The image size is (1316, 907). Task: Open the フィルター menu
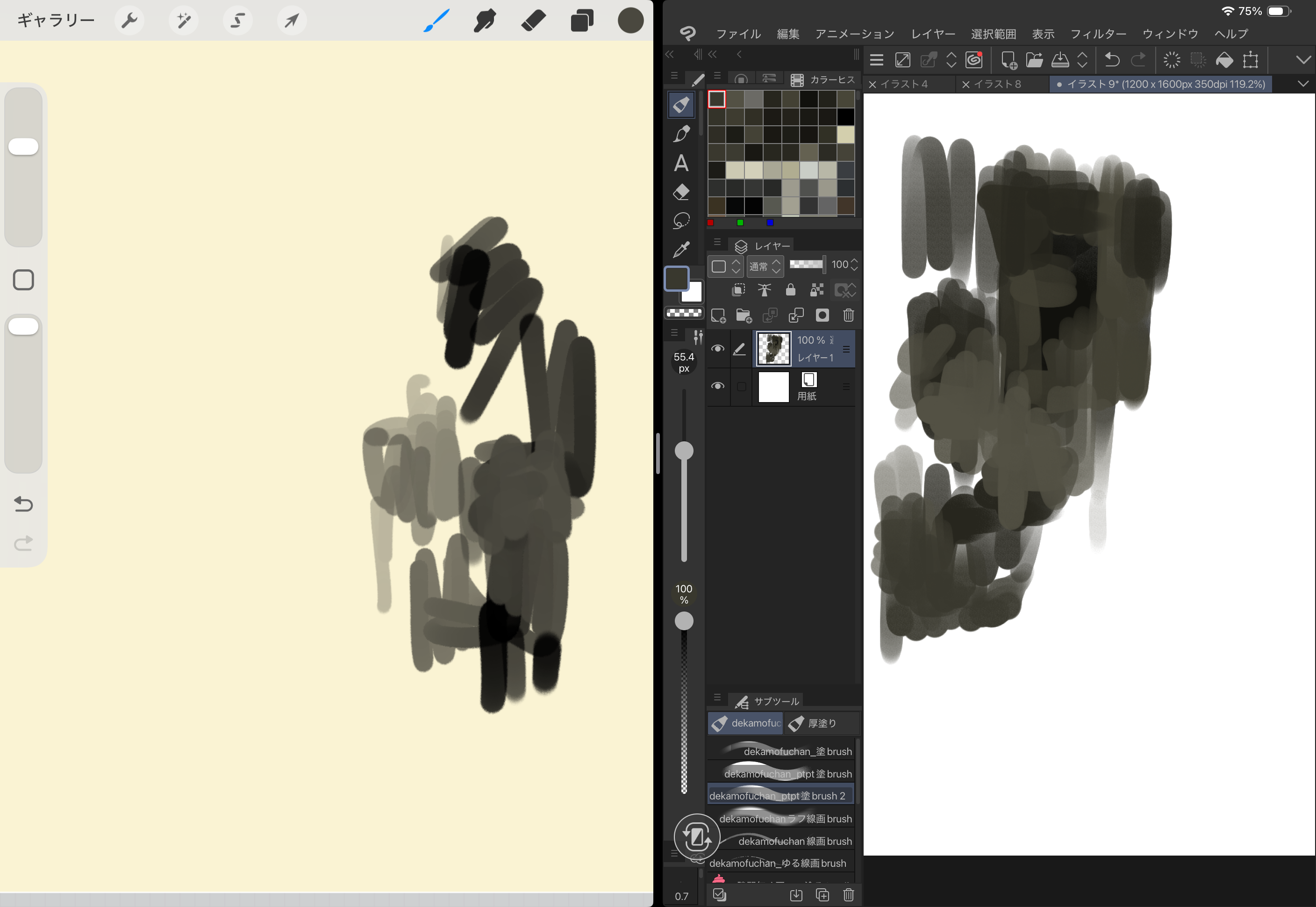(1098, 34)
